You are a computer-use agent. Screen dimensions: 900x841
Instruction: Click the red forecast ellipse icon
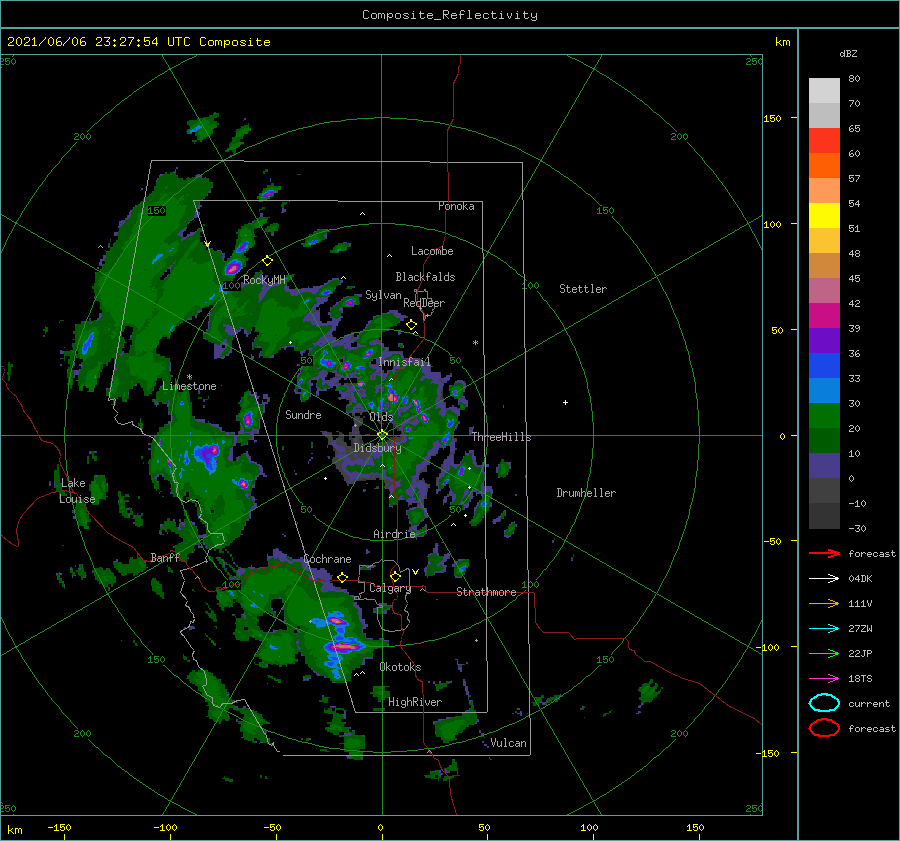(824, 728)
